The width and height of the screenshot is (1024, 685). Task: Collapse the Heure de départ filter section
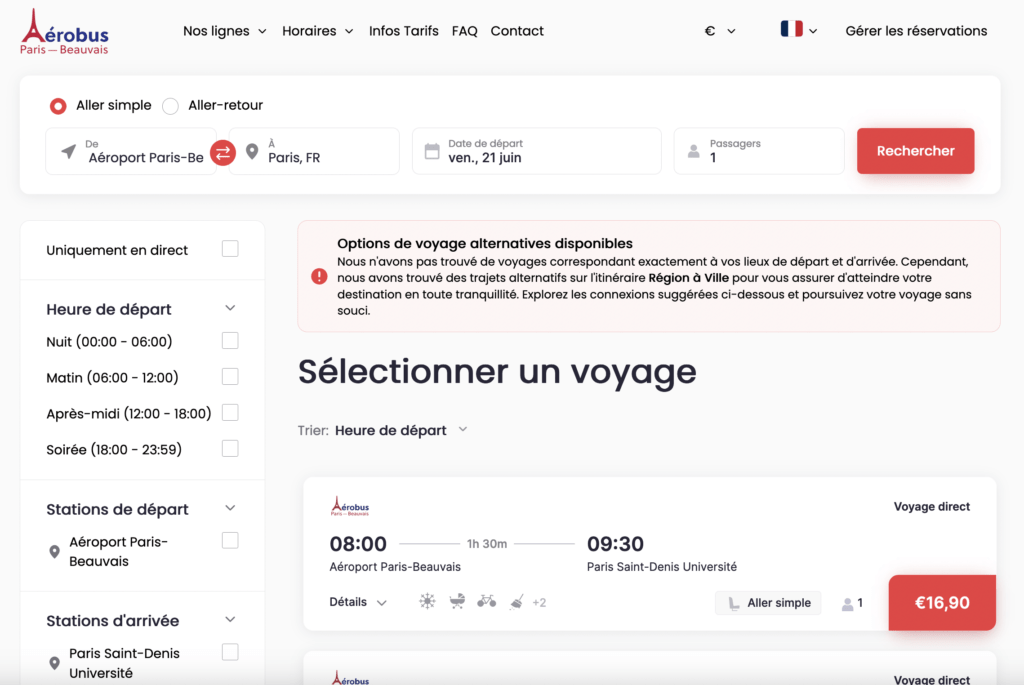coord(230,308)
